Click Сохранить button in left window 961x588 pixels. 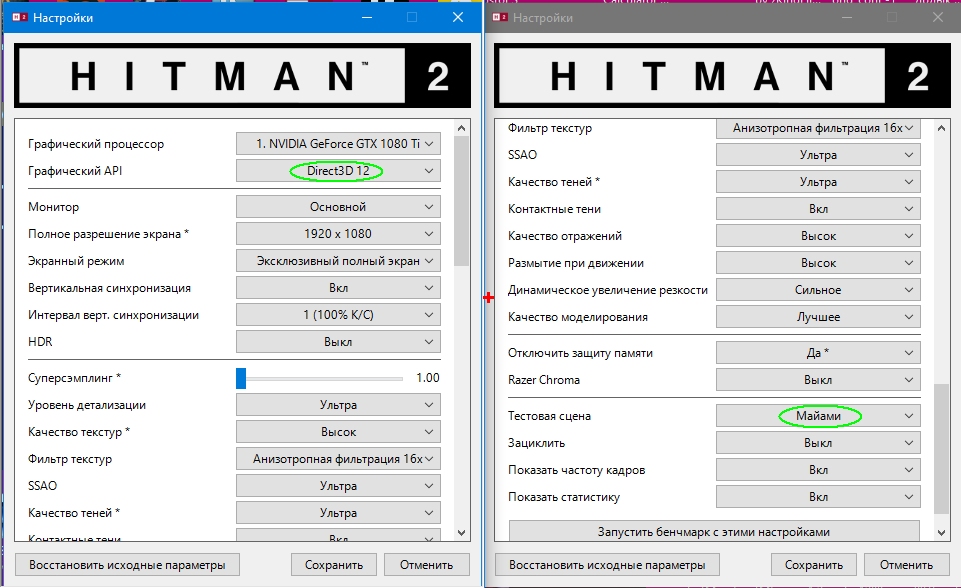coord(334,565)
